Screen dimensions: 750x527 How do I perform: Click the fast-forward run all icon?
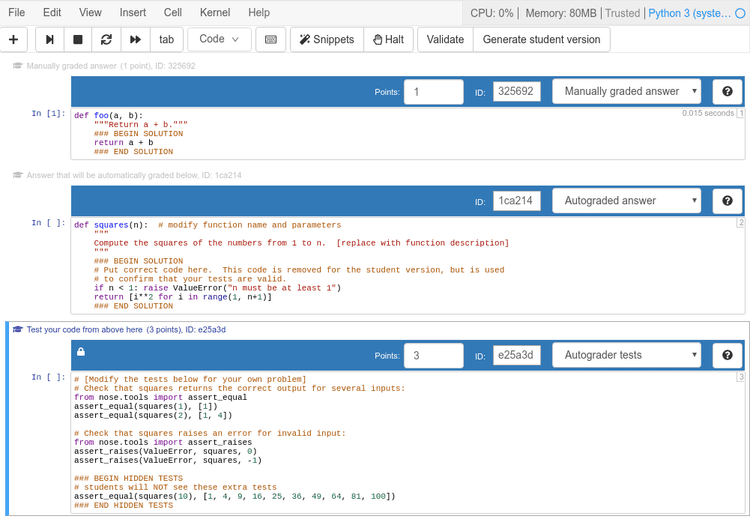pyautogui.click(x=134, y=40)
